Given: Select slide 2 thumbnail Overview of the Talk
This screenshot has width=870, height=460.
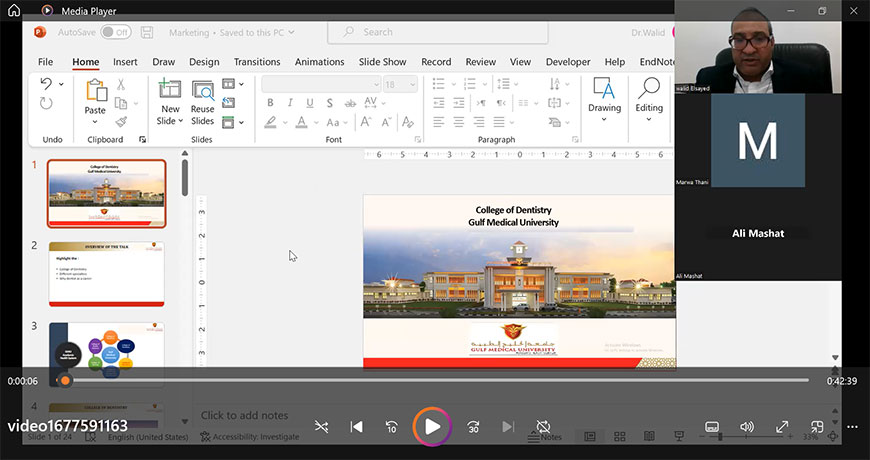Looking at the screenshot, I should [107, 274].
